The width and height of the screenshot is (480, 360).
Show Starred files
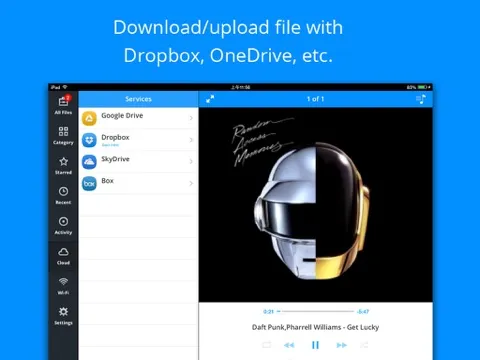pyautogui.click(x=63, y=165)
